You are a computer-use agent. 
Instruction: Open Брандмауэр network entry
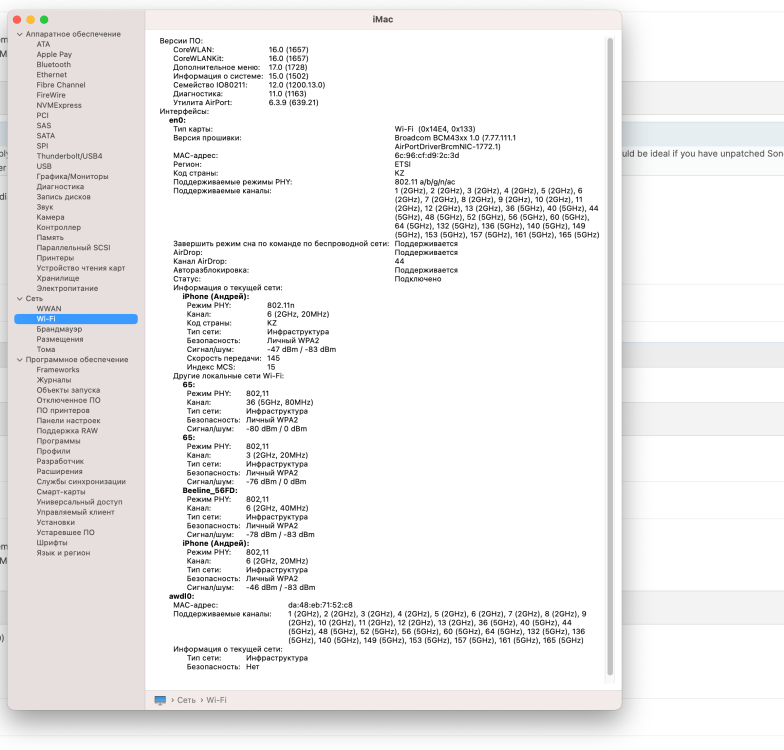59,330
